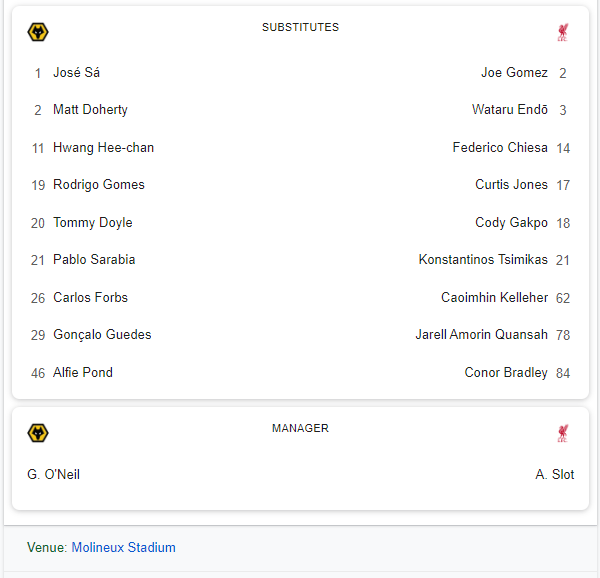
Task: Open Gonçalo Guedes player entry
Action: pyautogui.click(x=102, y=334)
